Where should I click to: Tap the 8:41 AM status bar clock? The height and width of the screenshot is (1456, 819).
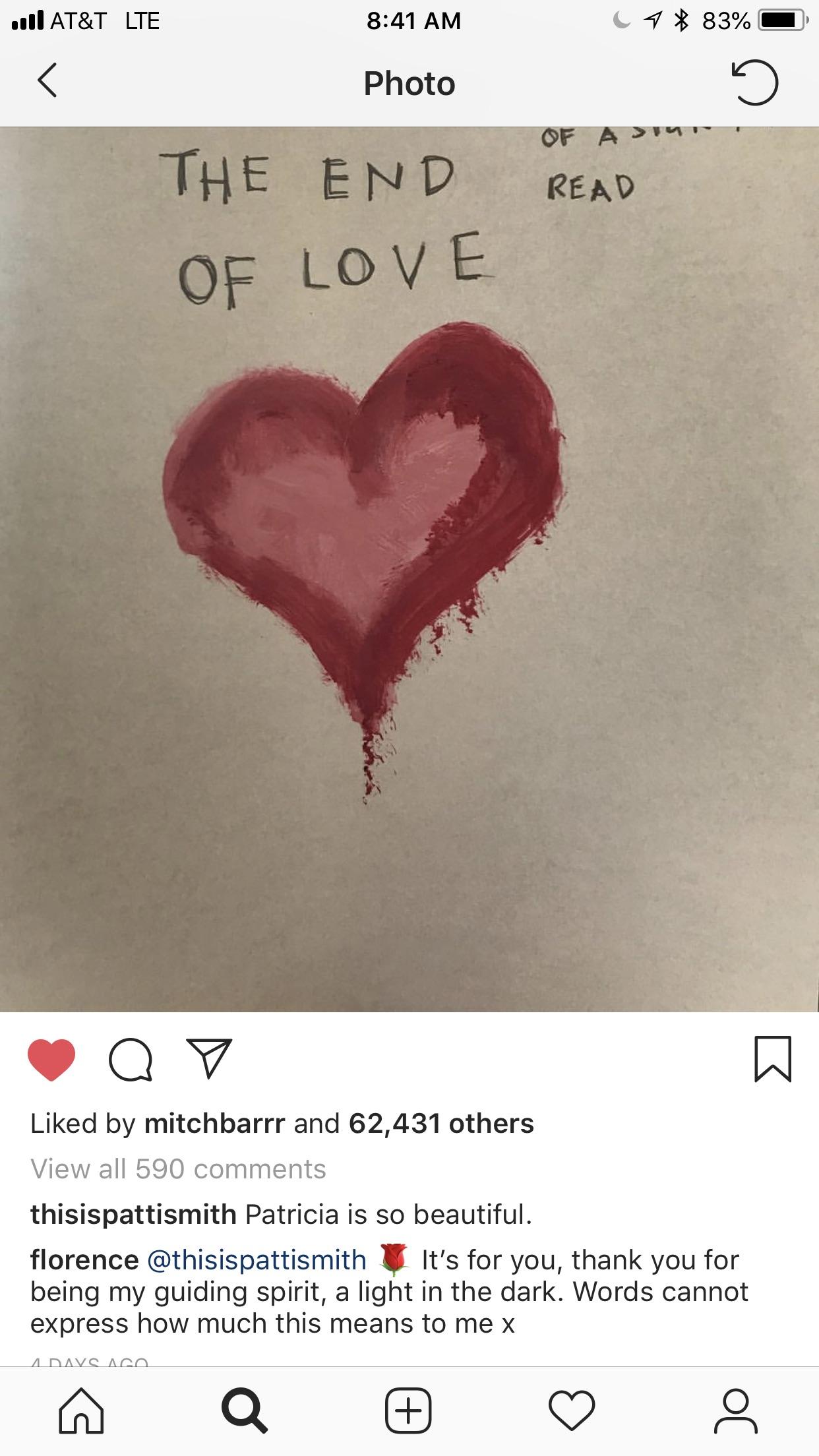[x=413, y=20]
